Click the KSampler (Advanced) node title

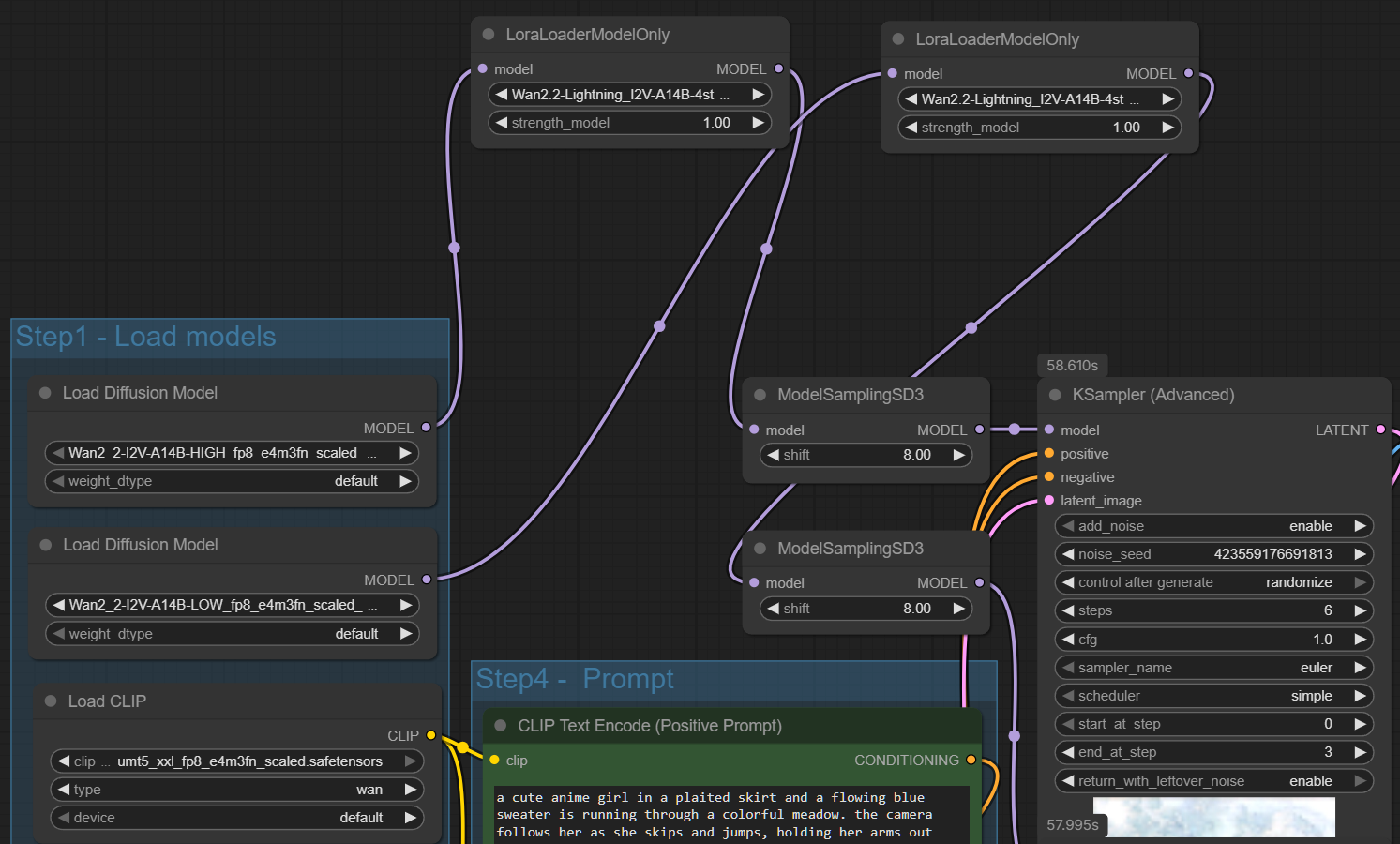[1153, 395]
